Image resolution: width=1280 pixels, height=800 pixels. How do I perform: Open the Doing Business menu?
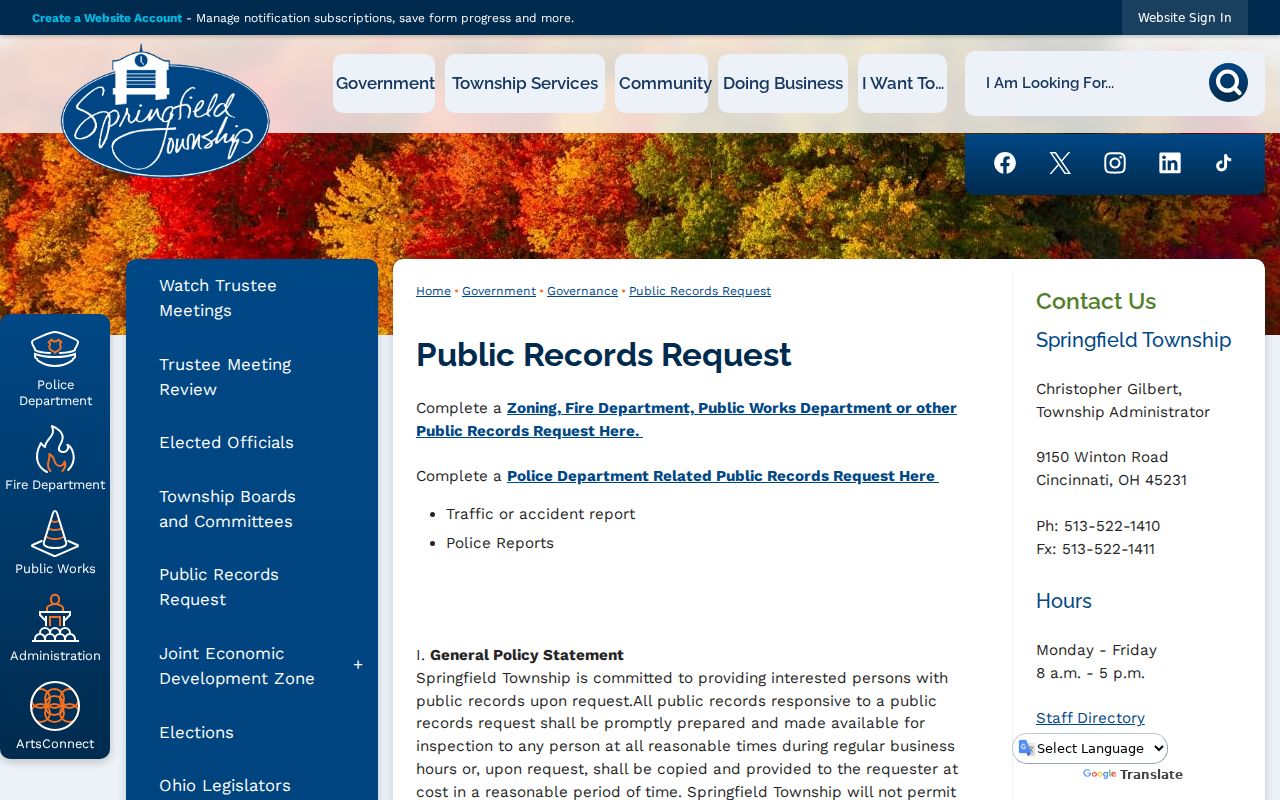(x=783, y=83)
